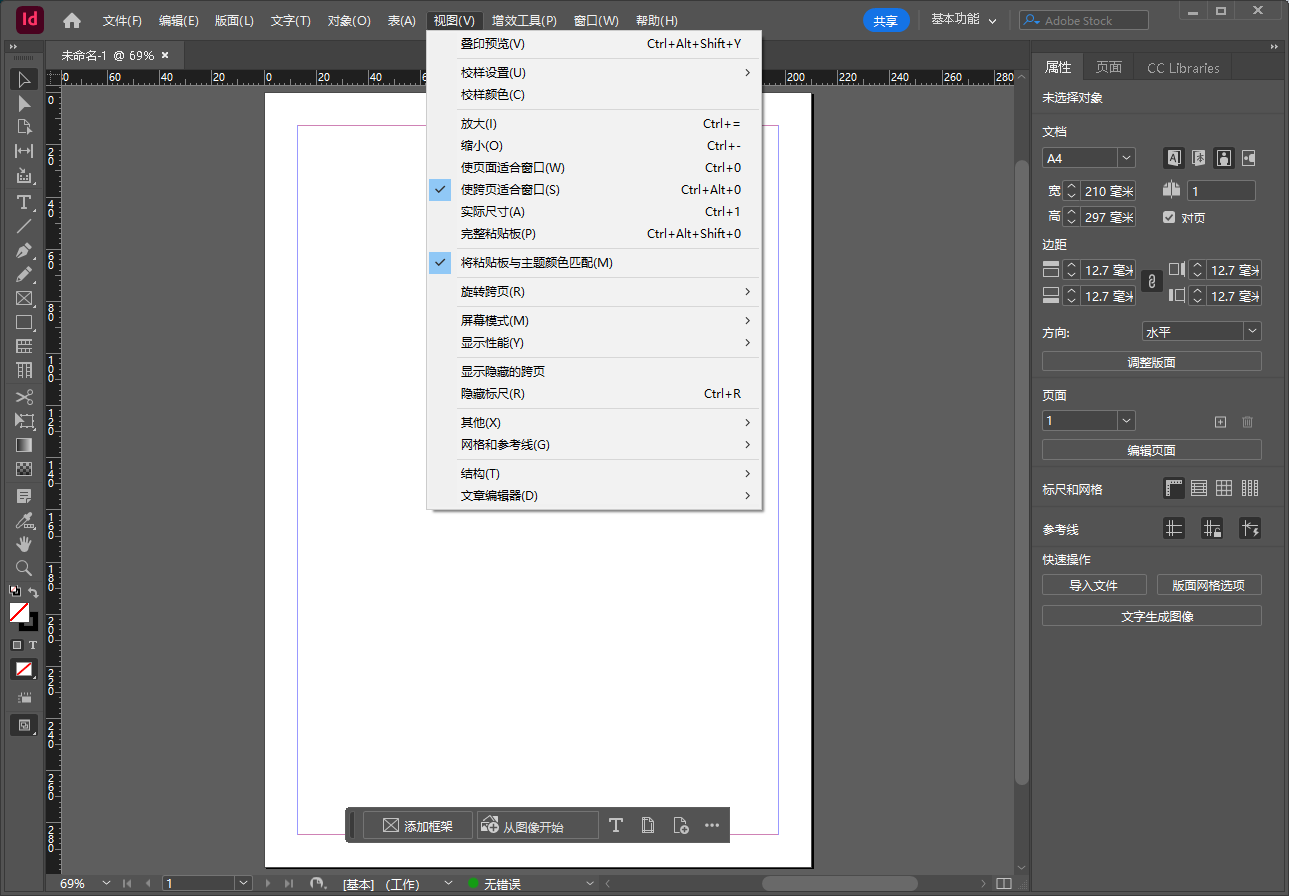Screen dimensions: 1289x896
Task: Click the 共享 share button
Action: (x=885, y=20)
